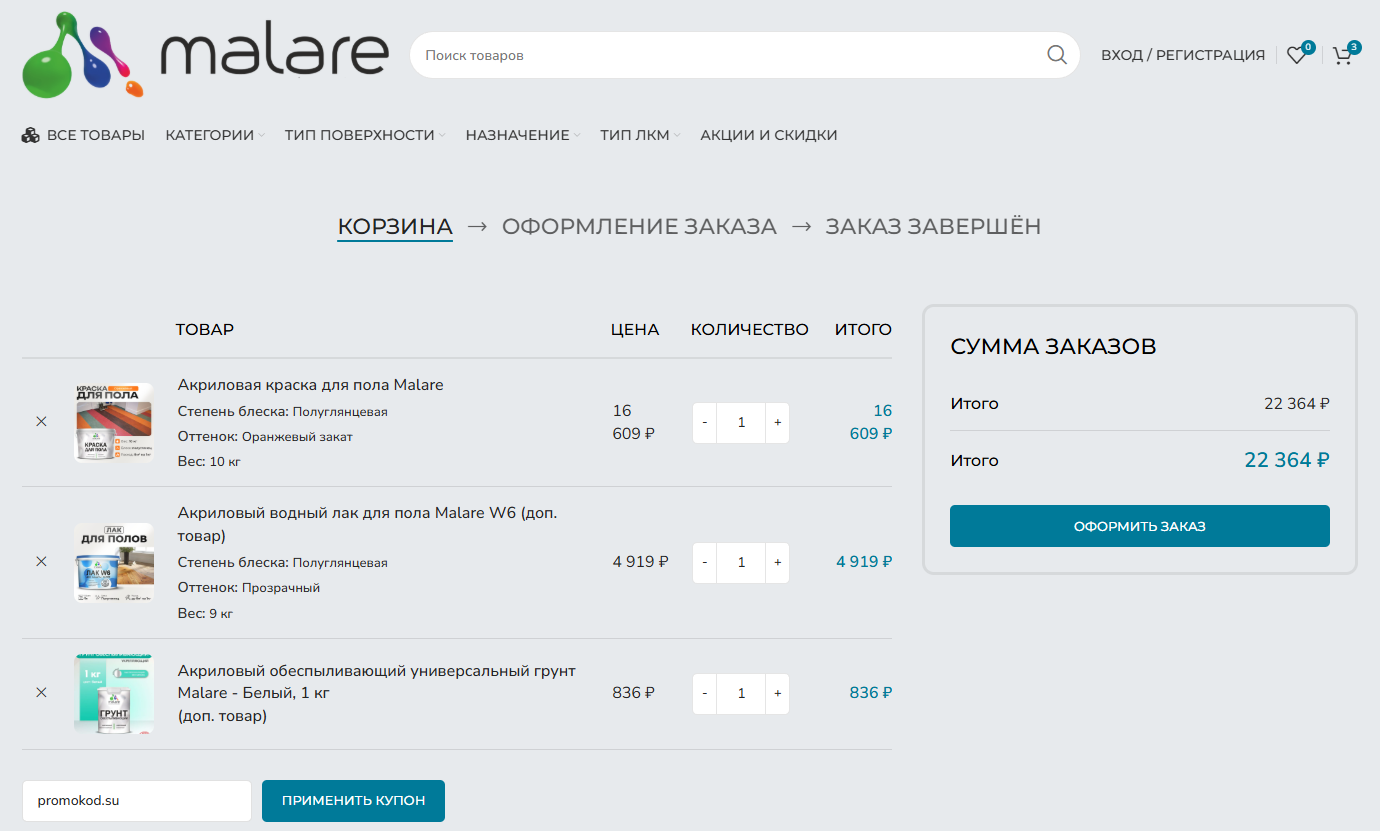
Task: Click the Вход / Регистрация link
Action: click(x=1182, y=55)
